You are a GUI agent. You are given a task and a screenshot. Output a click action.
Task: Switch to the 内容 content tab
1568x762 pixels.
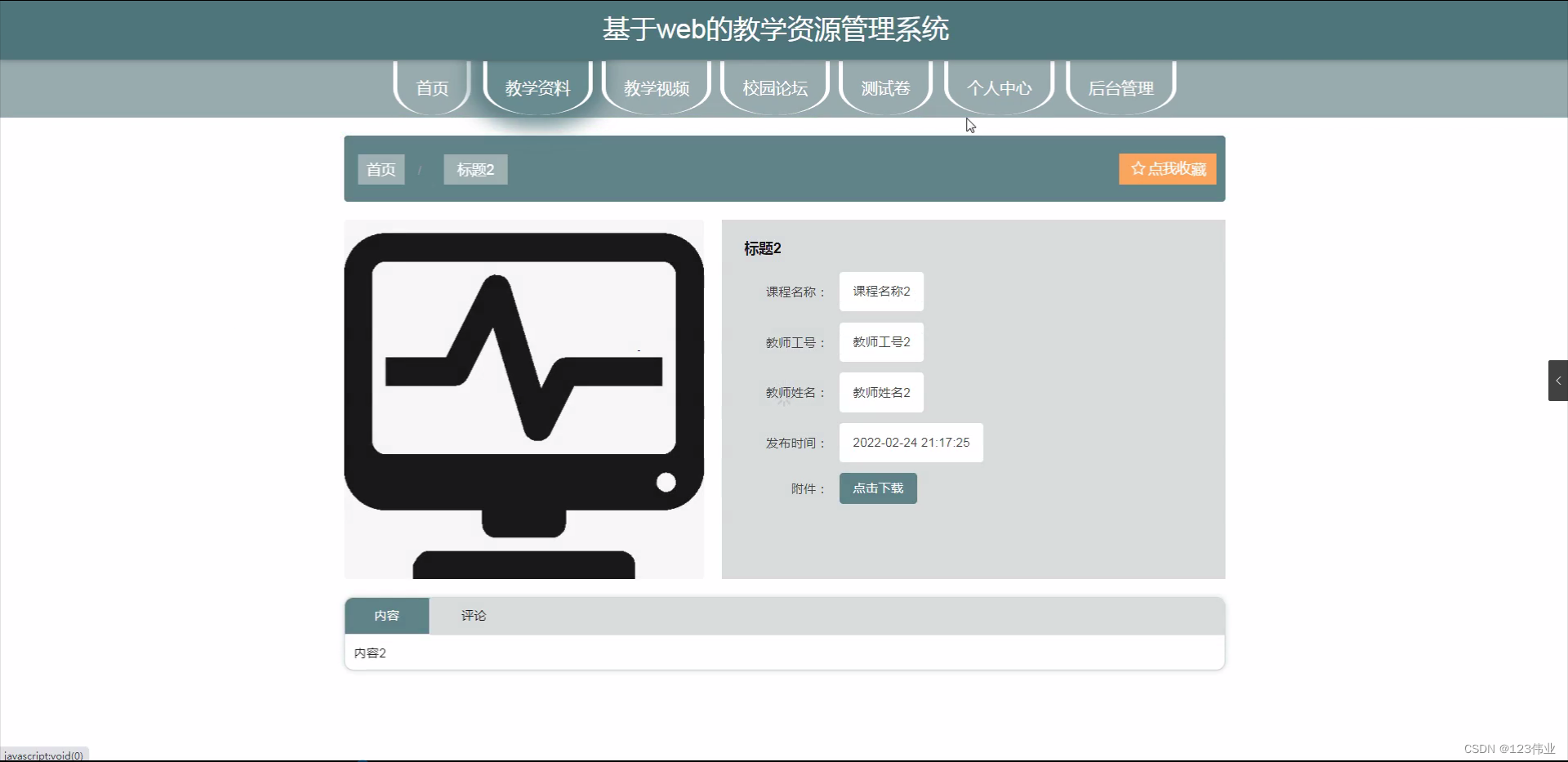coord(386,616)
